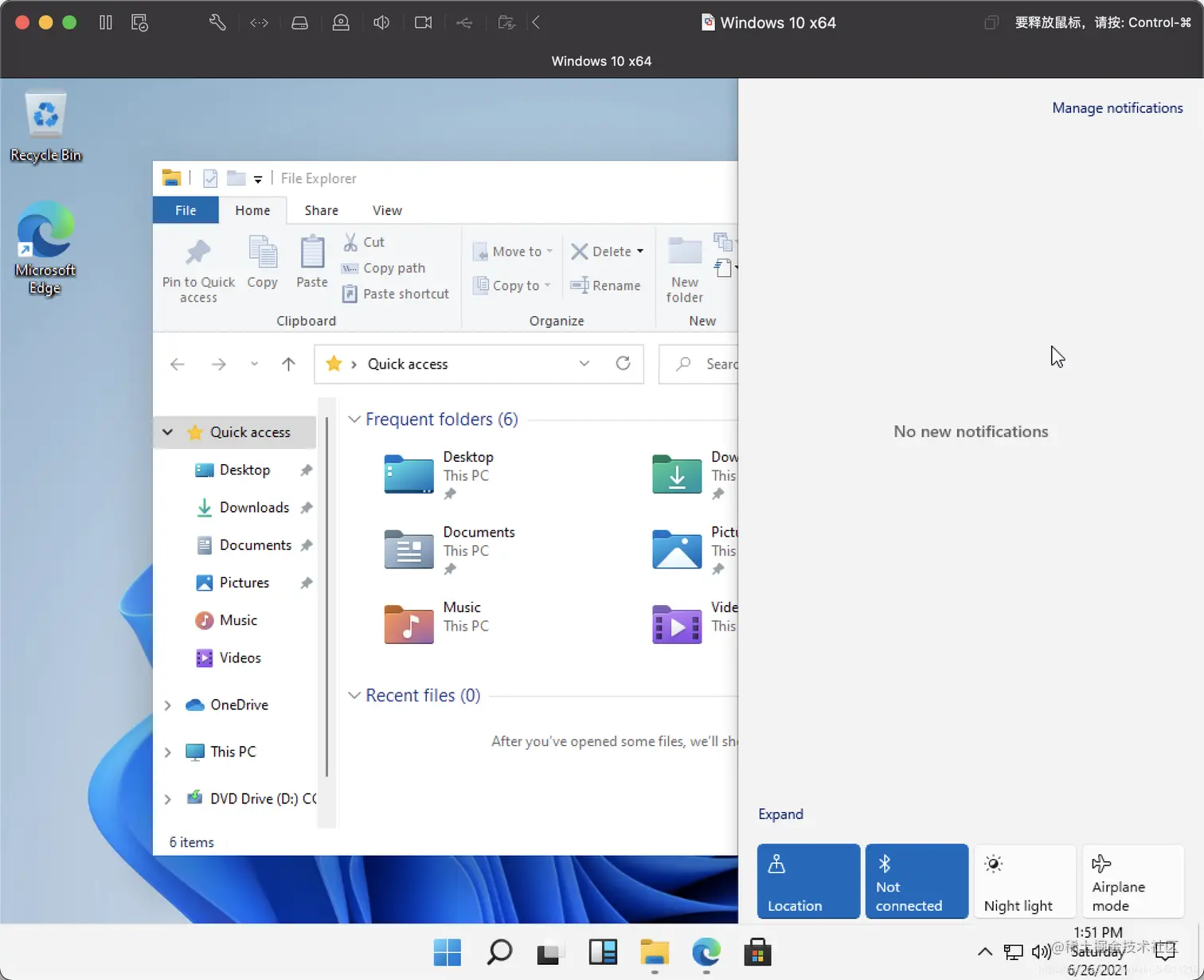
Task: Click the volume icon in the system tray
Action: pos(1040,951)
